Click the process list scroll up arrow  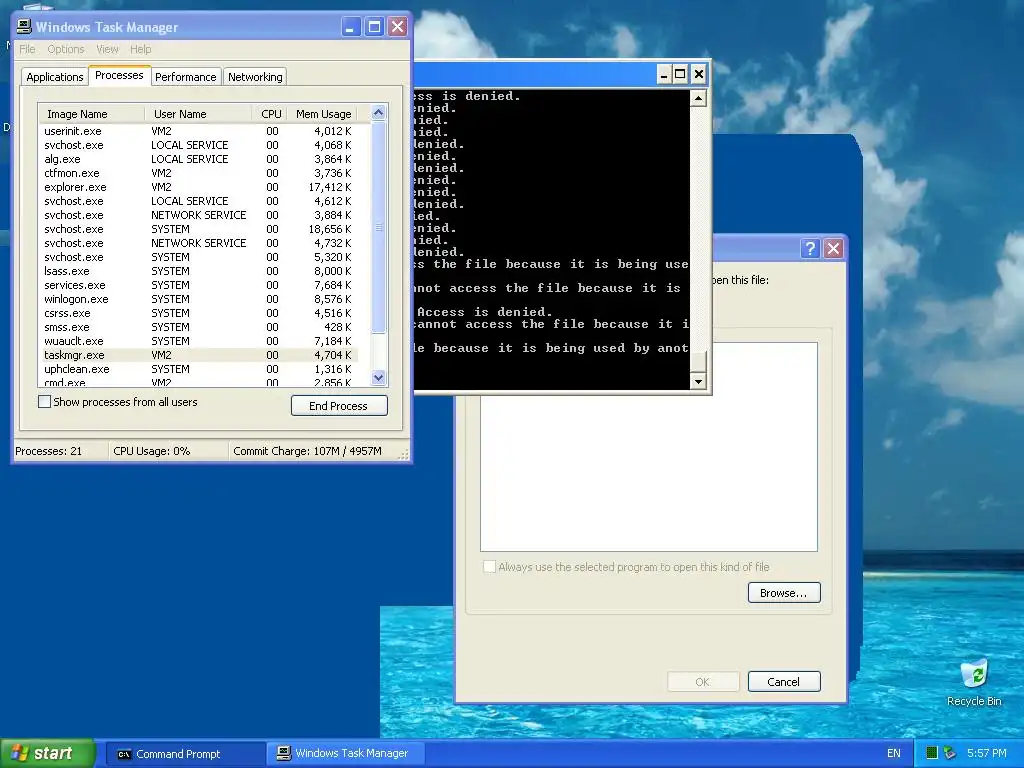[379, 113]
